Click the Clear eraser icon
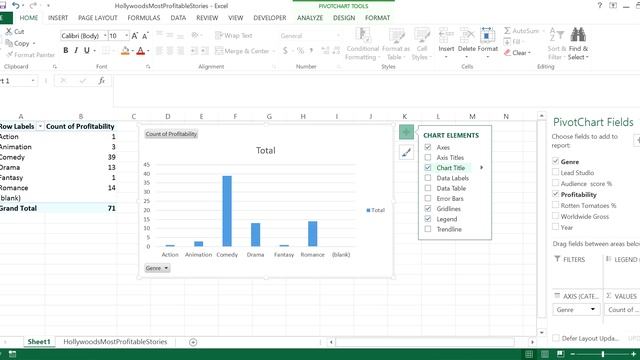Viewport: 640px width, 360px height. pos(507,53)
